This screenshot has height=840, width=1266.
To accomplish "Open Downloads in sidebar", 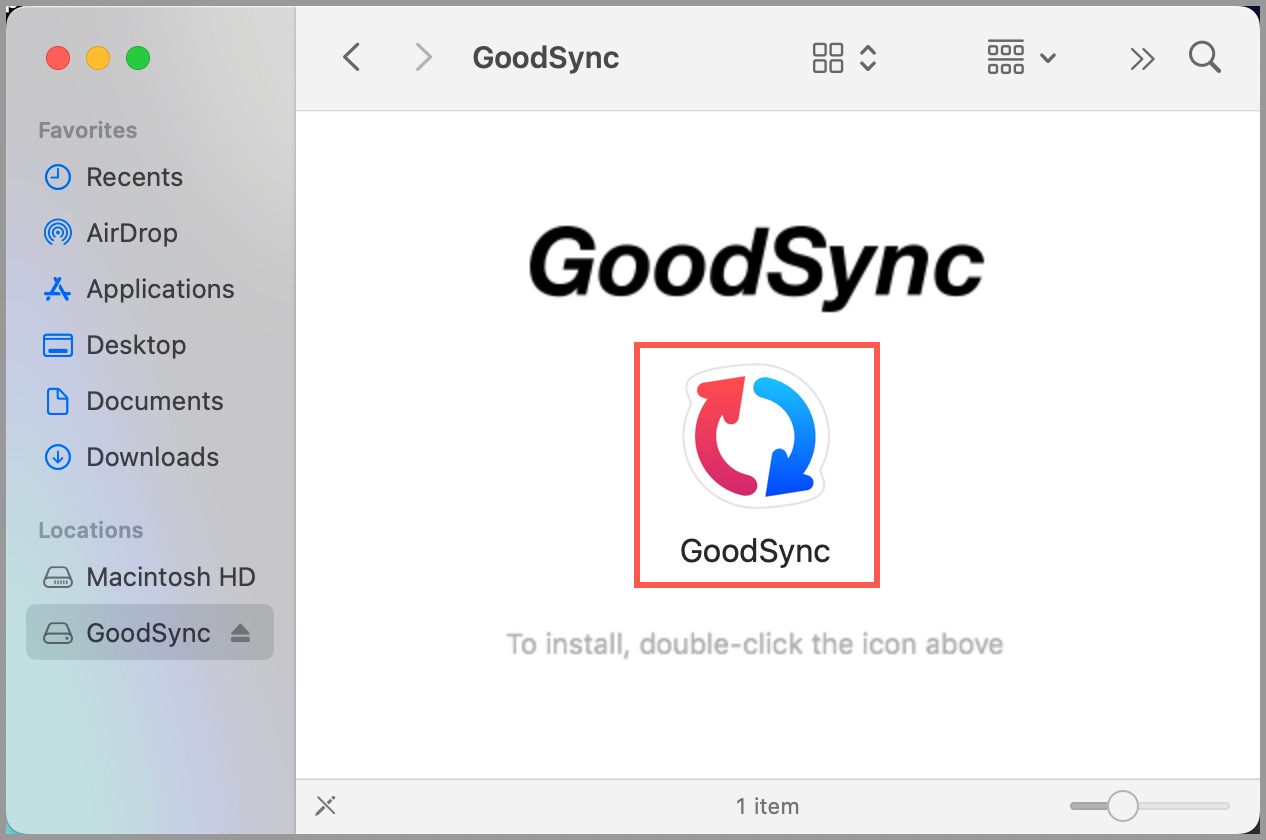I will point(150,457).
